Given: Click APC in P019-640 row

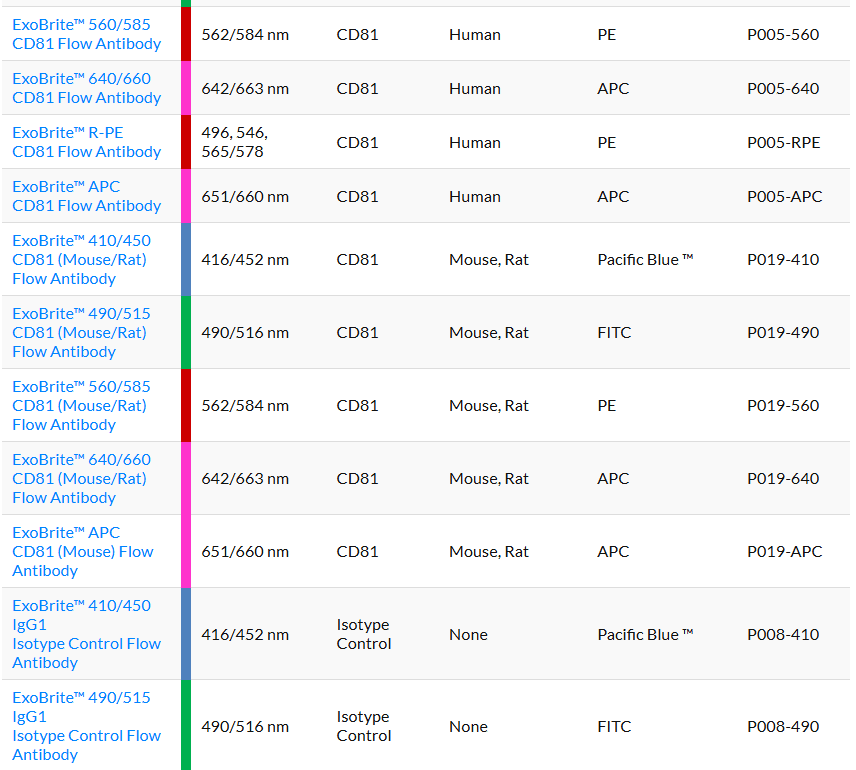Looking at the screenshot, I should click(613, 478).
